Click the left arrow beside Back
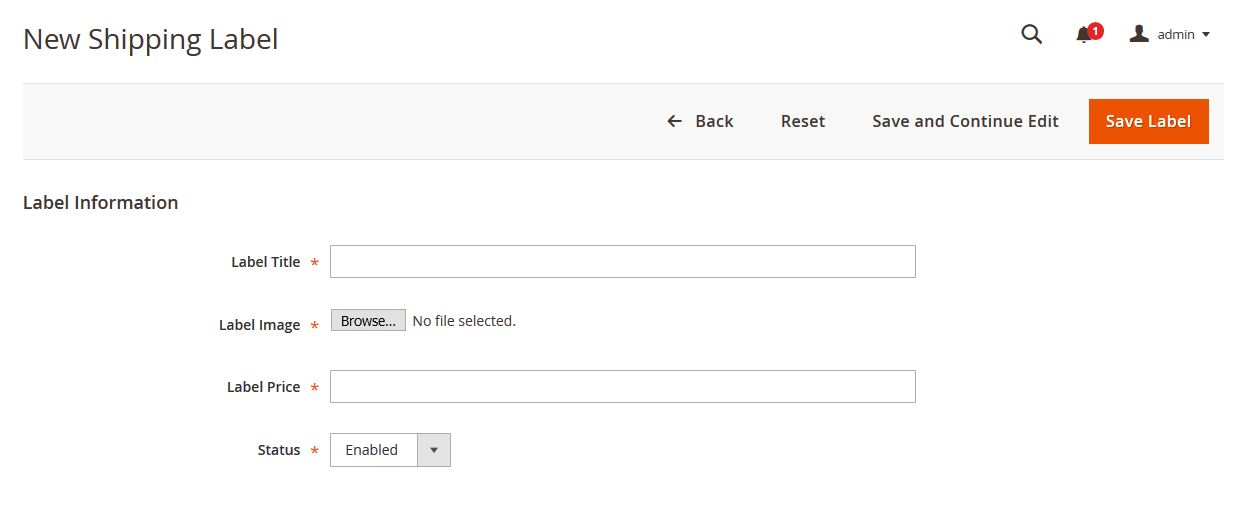Screen dimensions: 1249x507 tap(675, 121)
